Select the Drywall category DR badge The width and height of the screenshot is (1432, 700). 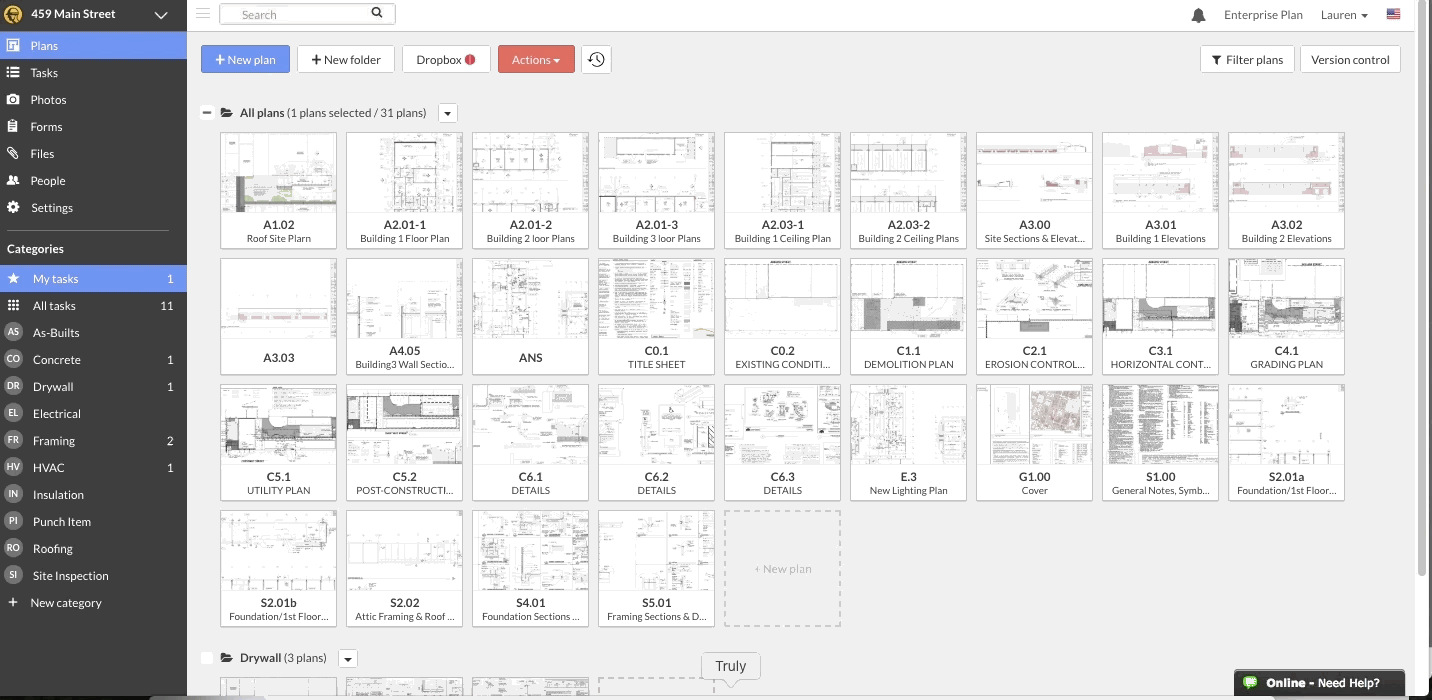[x=13, y=386]
